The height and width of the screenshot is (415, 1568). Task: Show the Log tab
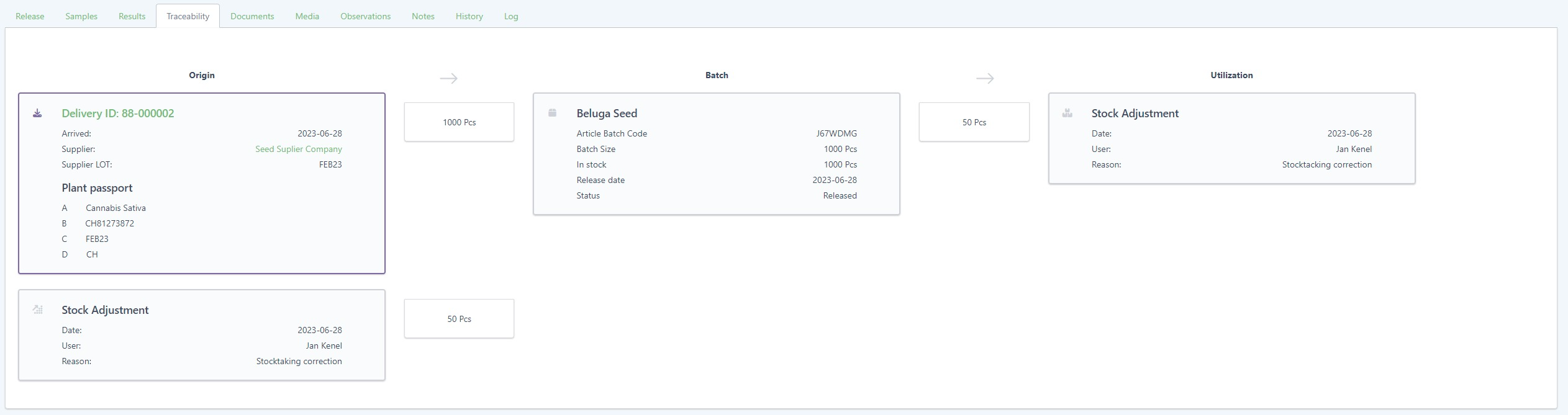[x=510, y=16]
